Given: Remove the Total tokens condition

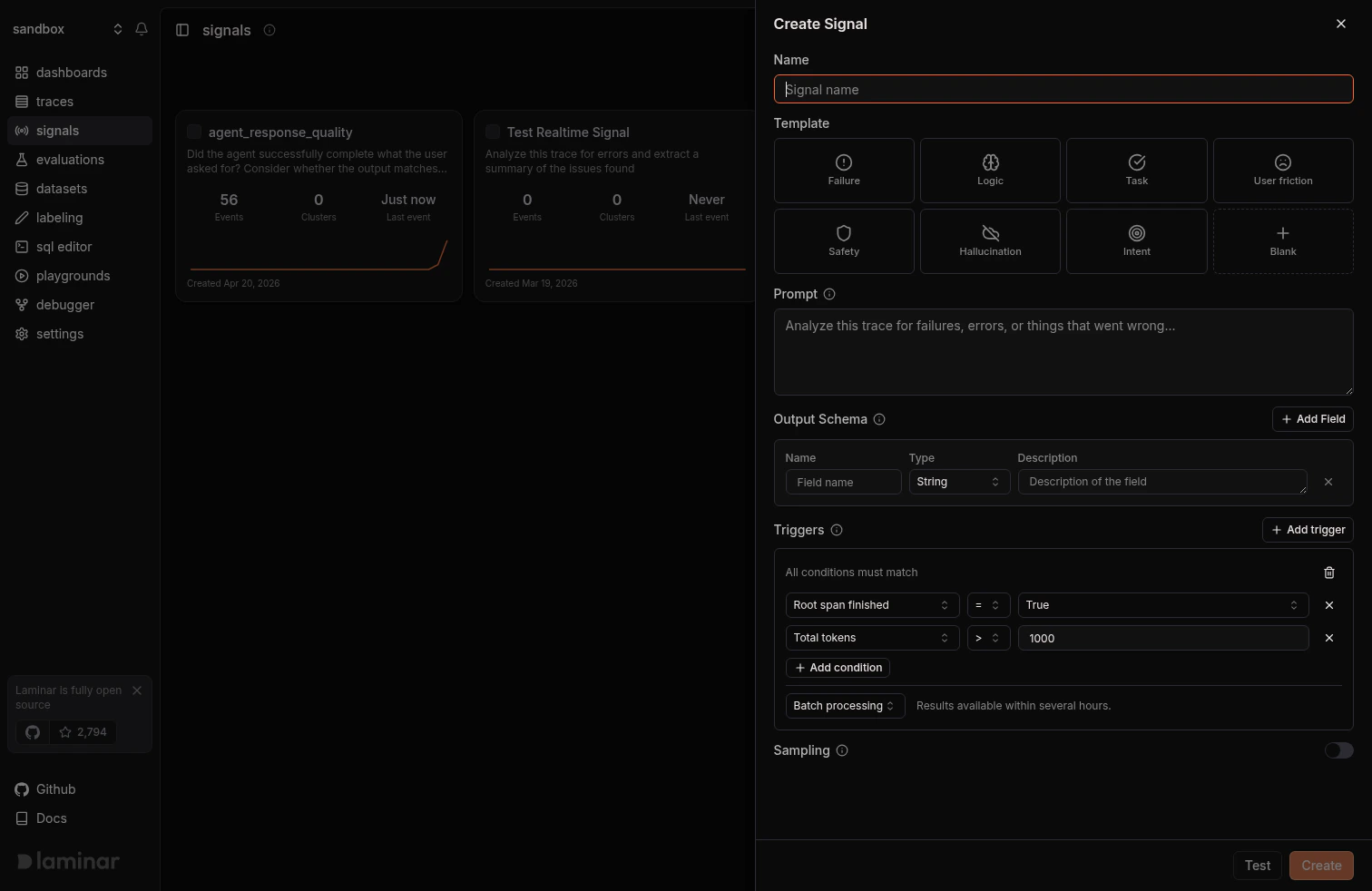Looking at the screenshot, I should (1329, 638).
